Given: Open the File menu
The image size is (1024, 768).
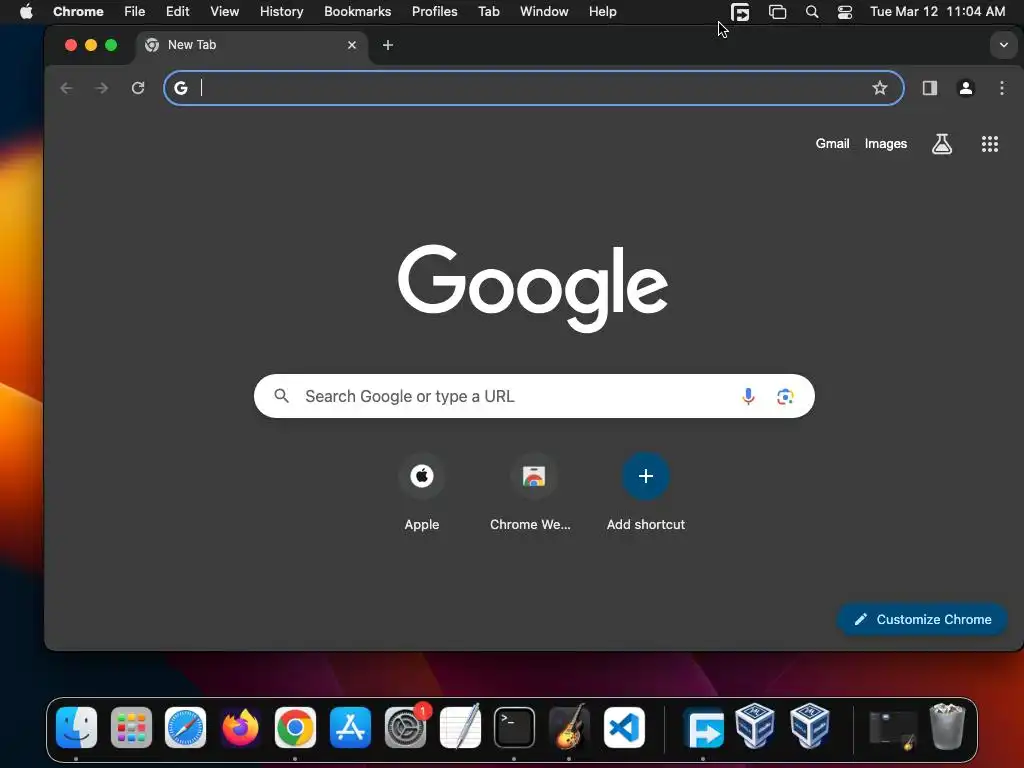Looking at the screenshot, I should click(x=135, y=11).
